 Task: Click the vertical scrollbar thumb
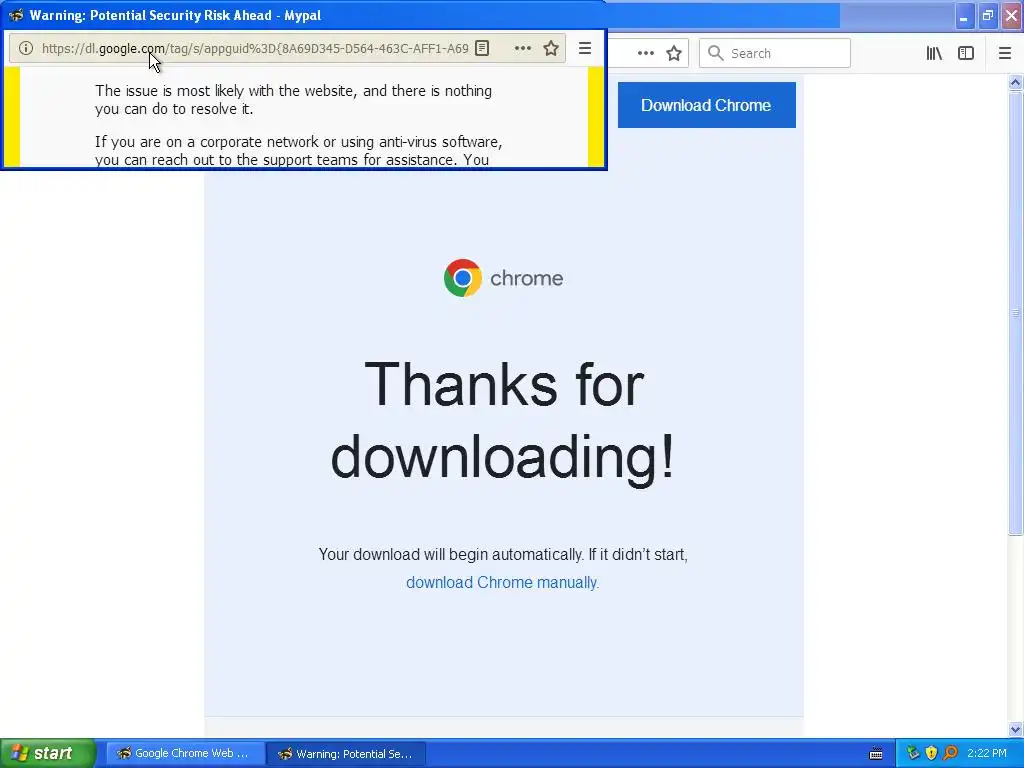tap(1016, 313)
